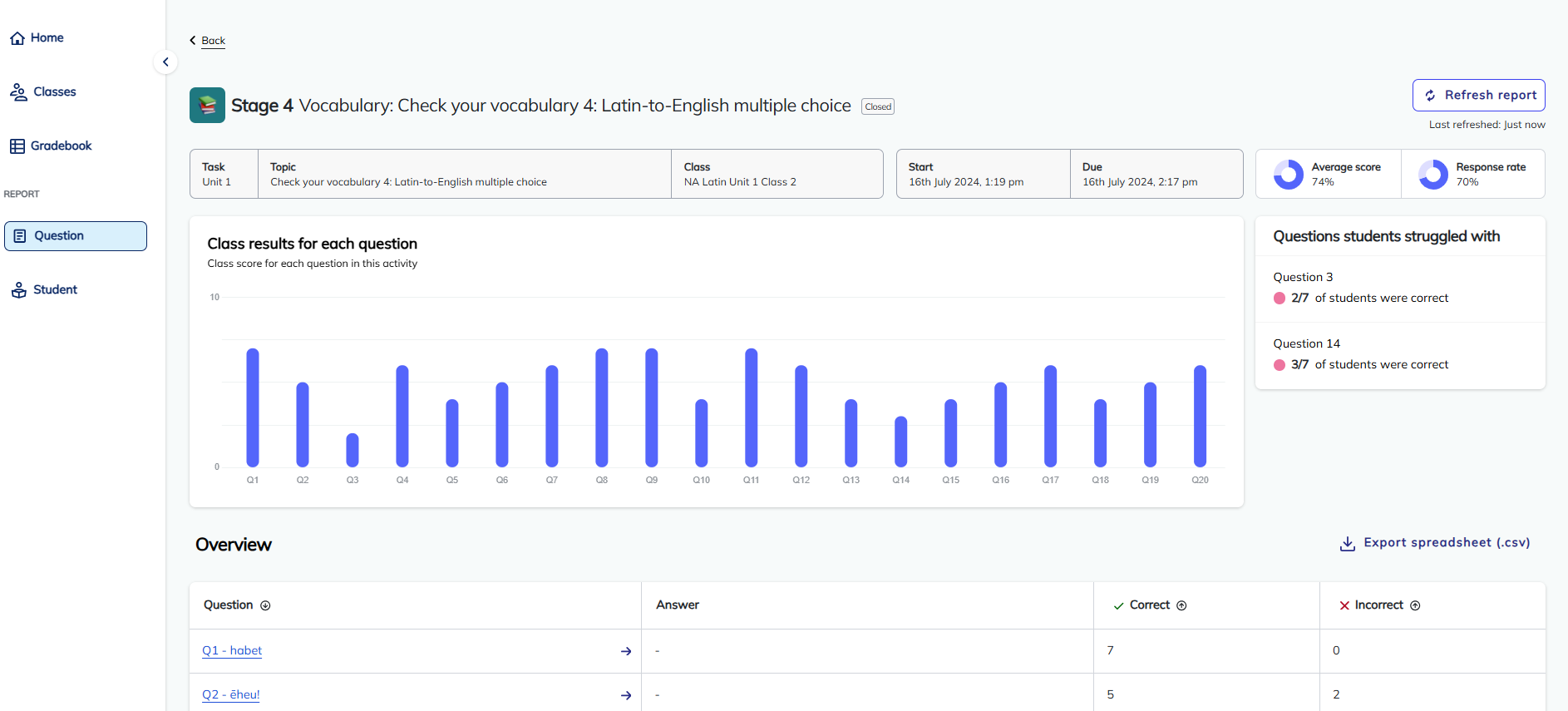
Task: Click the Overview heading
Action: pos(234,546)
